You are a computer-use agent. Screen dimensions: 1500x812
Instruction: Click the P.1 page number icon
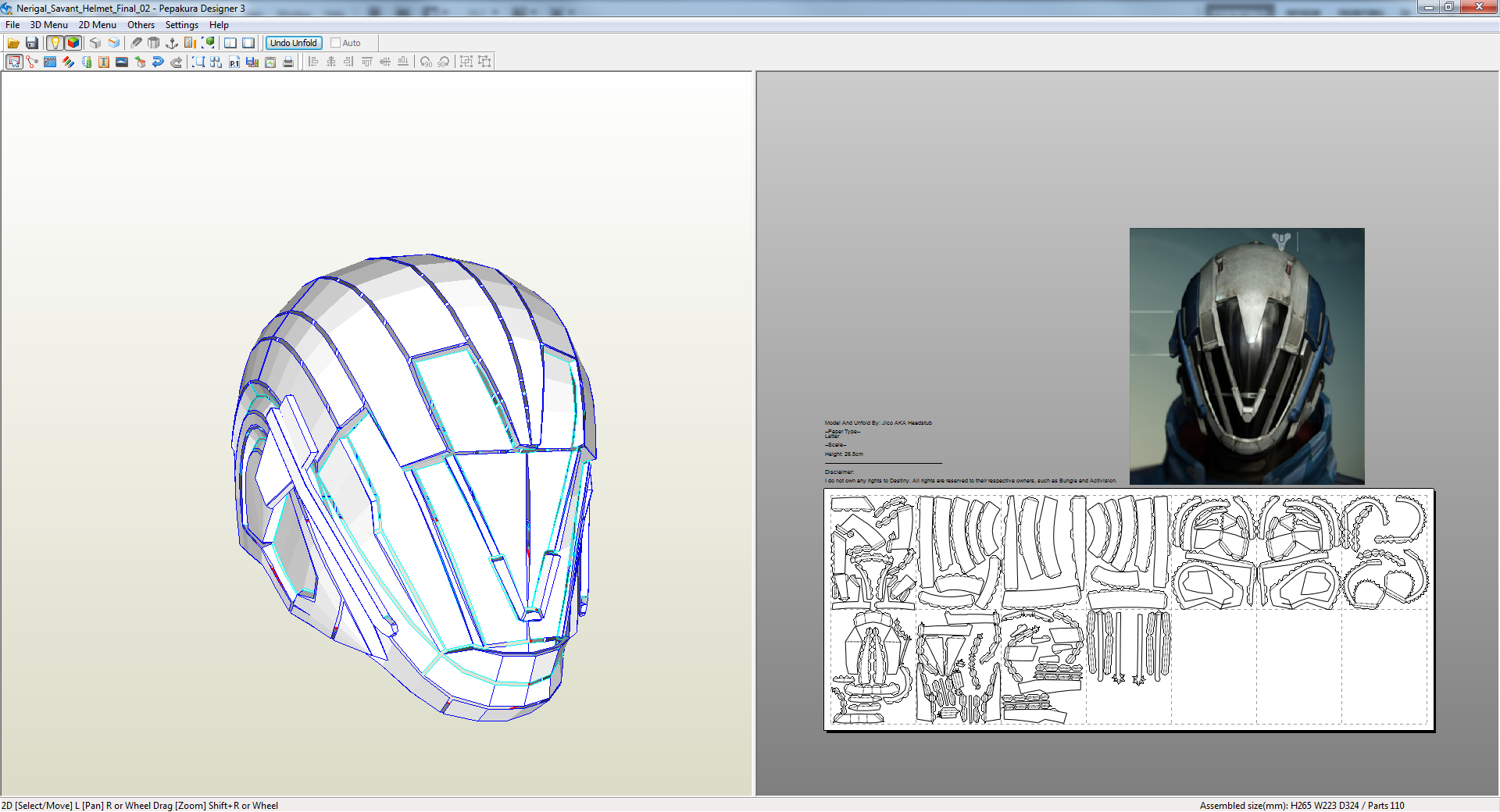(x=234, y=62)
